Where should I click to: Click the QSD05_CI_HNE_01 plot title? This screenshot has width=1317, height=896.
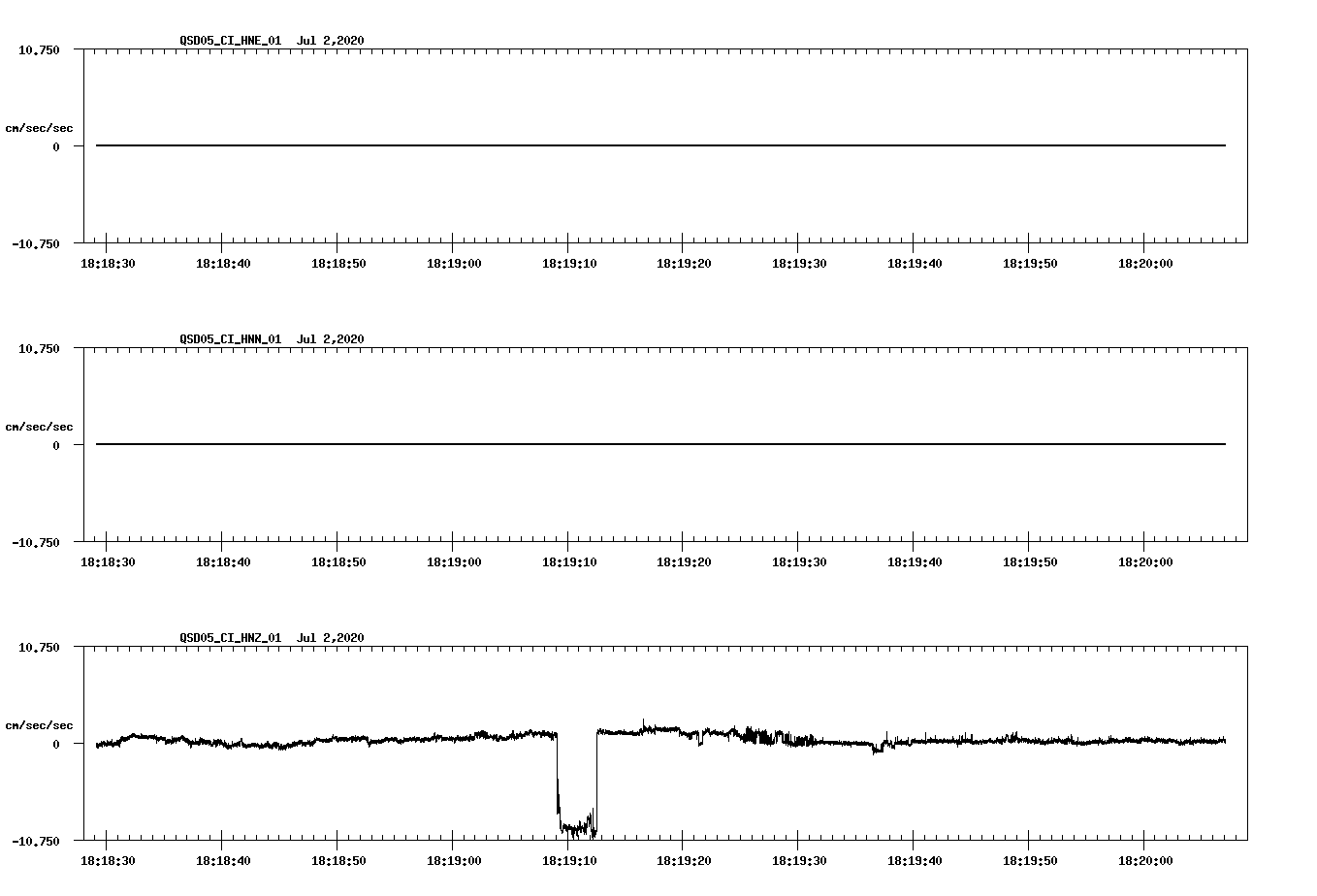[272, 40]
